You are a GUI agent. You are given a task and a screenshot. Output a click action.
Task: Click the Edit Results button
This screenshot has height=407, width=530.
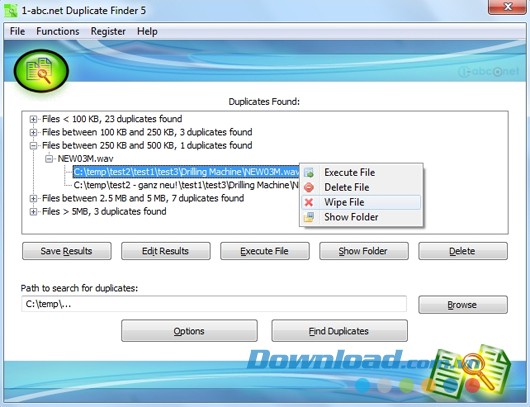point(166,251)
